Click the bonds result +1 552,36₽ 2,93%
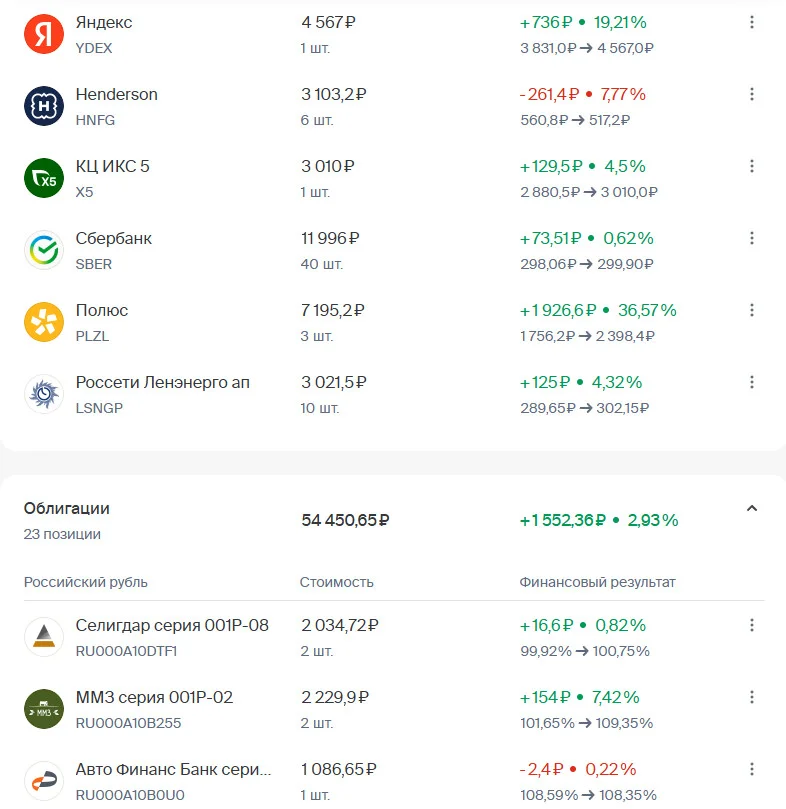 (599, 520)
